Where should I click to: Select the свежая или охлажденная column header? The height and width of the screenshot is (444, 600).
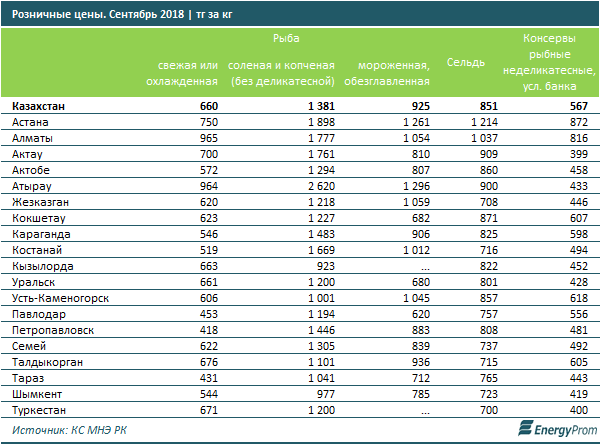(x=181, y=70)
